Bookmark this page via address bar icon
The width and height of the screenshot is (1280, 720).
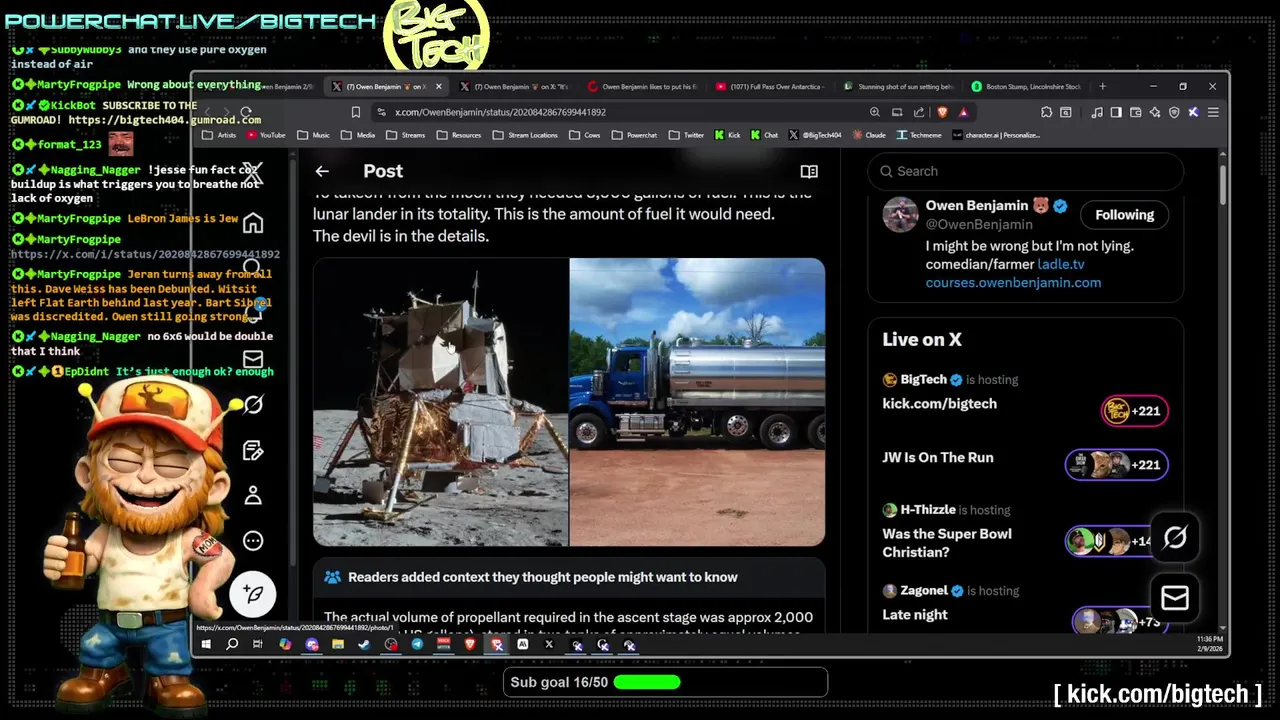355,112
